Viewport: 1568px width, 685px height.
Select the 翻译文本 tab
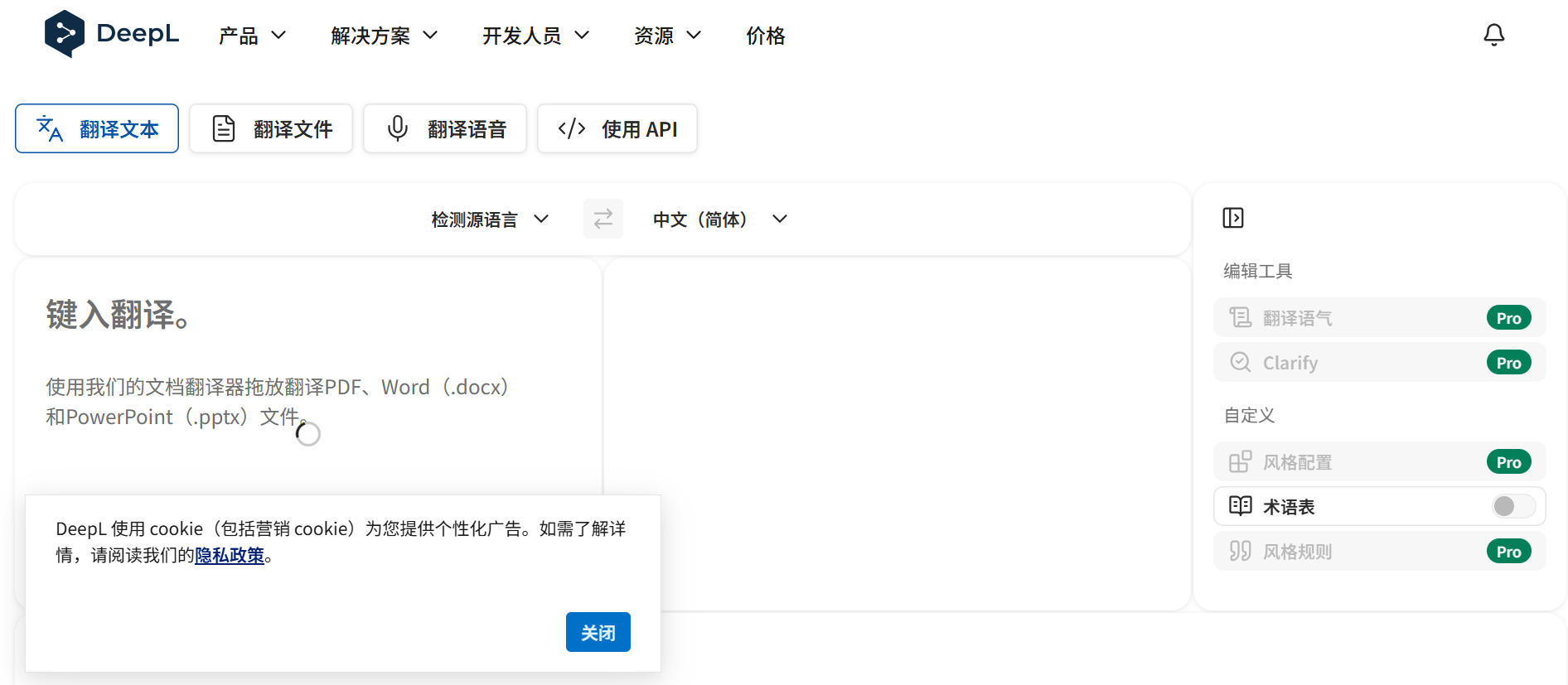pyautogui.click(x=97, y=128)
